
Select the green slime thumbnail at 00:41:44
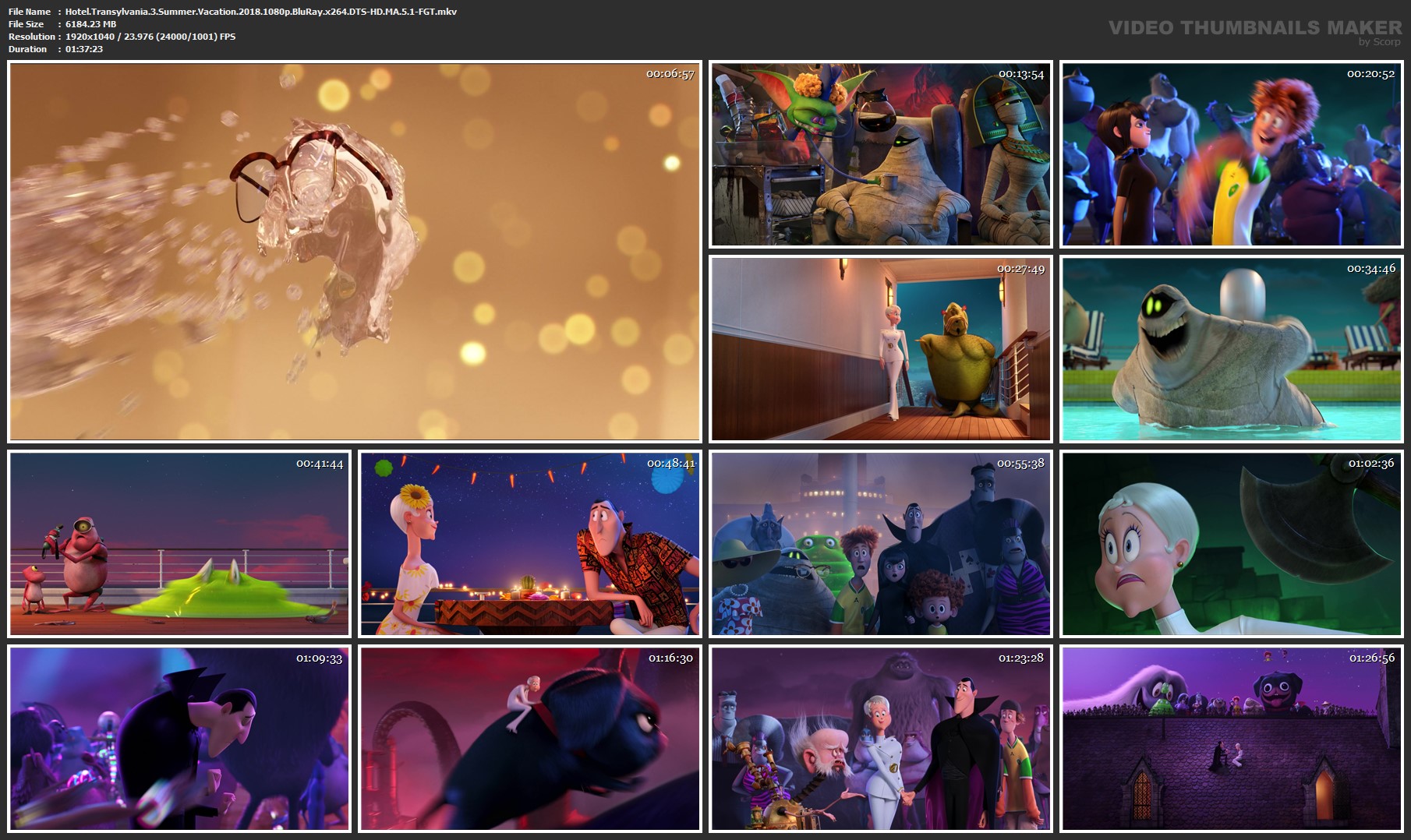(x=179, y=543)
